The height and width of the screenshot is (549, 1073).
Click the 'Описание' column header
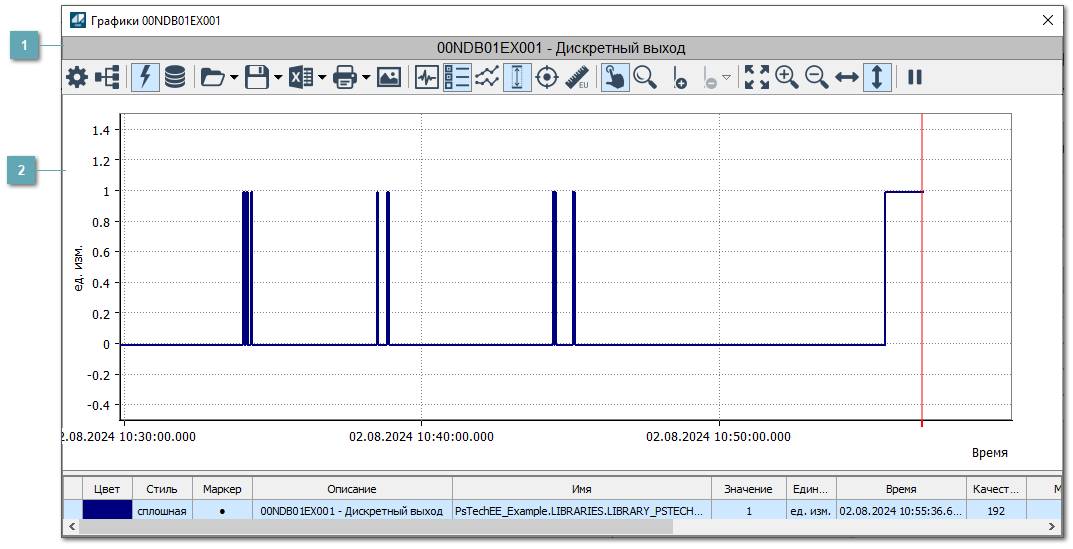[352, 489]
